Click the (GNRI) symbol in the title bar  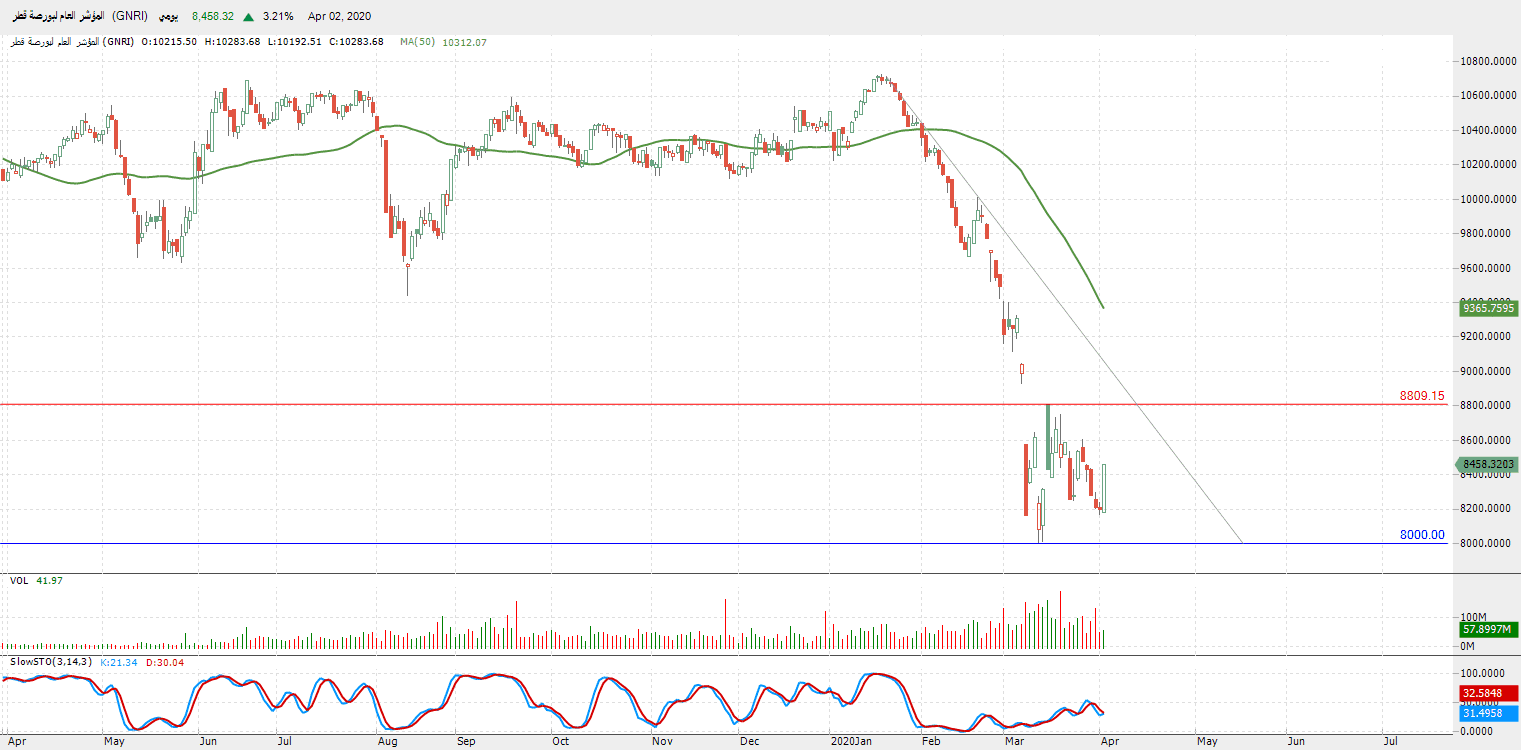(128, 17)
